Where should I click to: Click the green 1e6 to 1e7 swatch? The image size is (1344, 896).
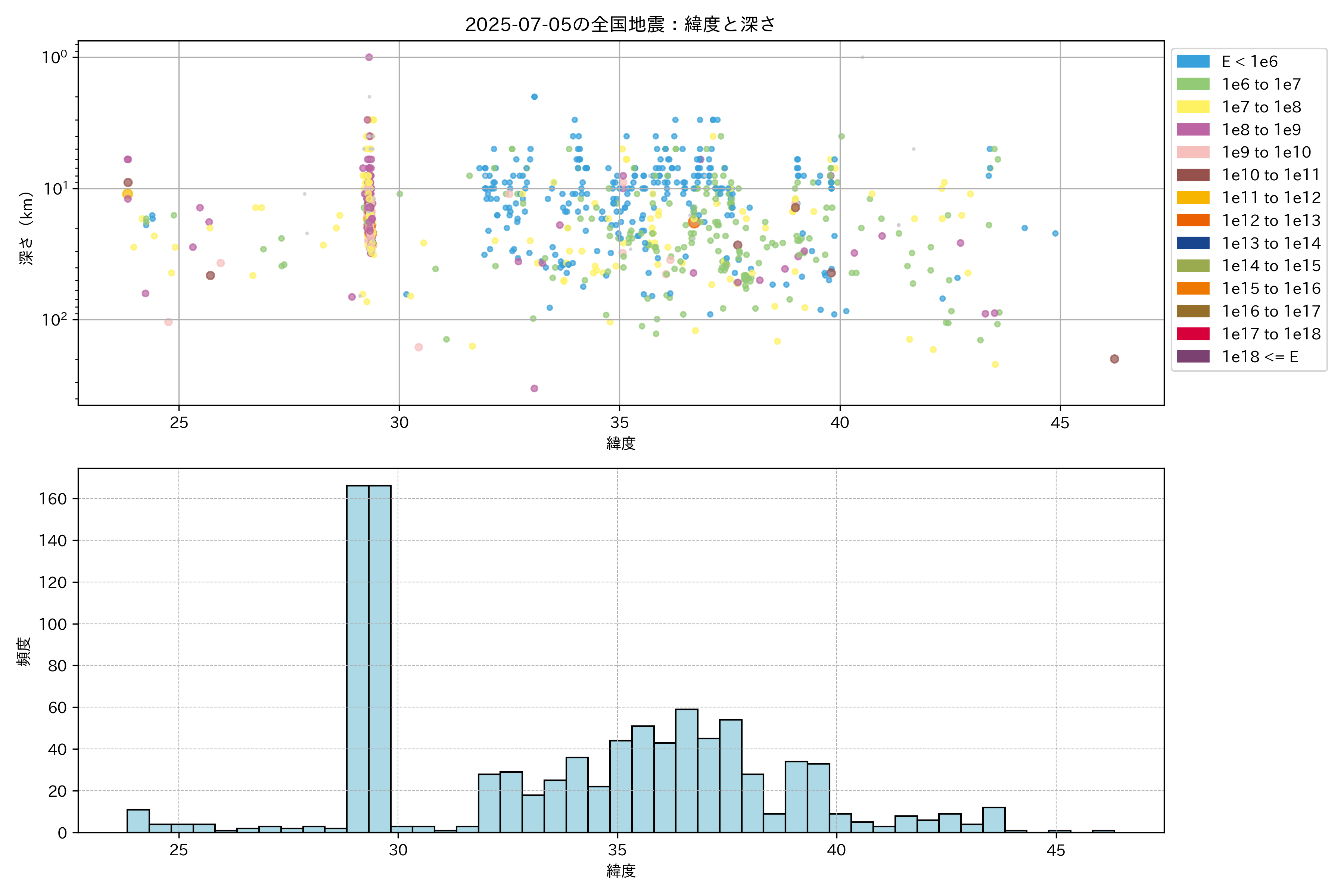[x=1192, y=85]
